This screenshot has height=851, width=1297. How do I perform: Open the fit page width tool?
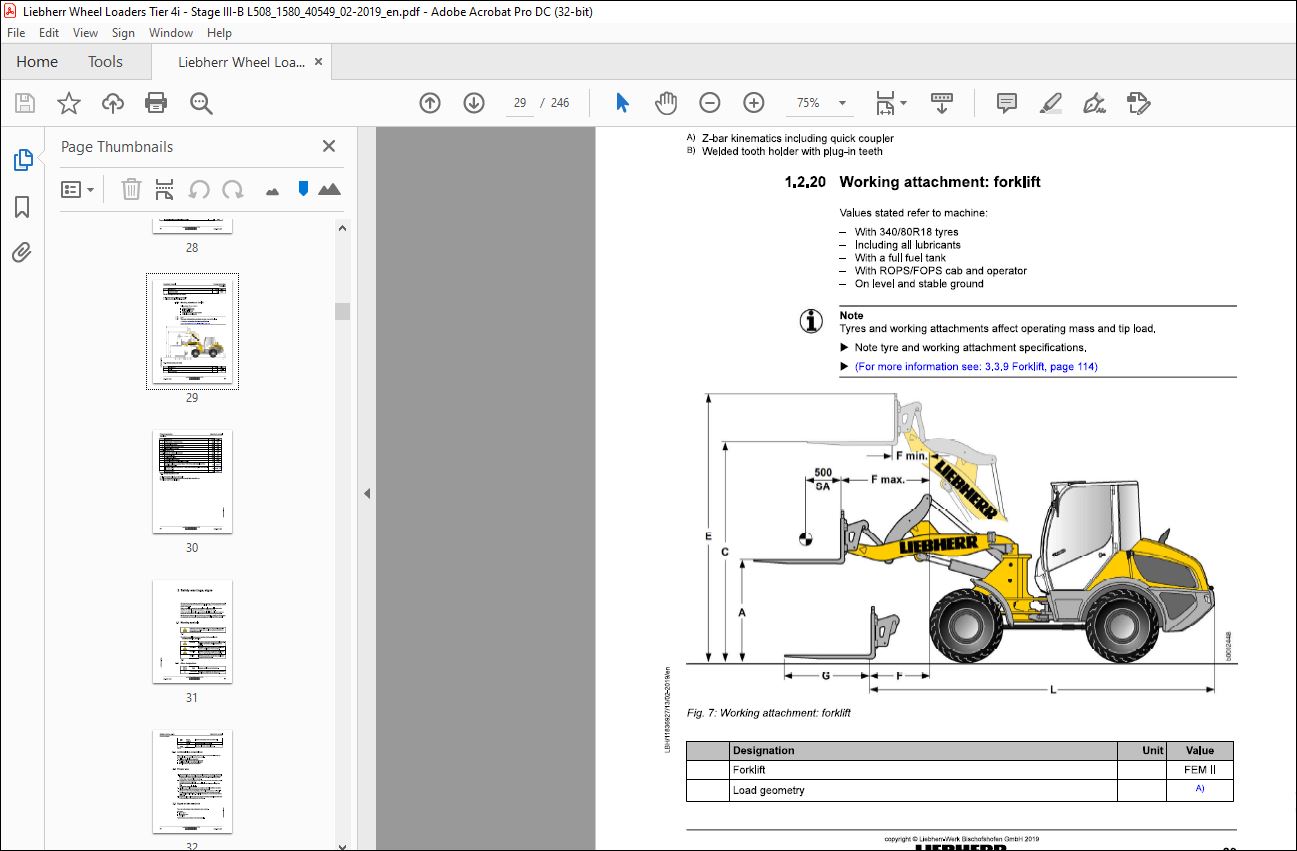click(x=885, y=103)
